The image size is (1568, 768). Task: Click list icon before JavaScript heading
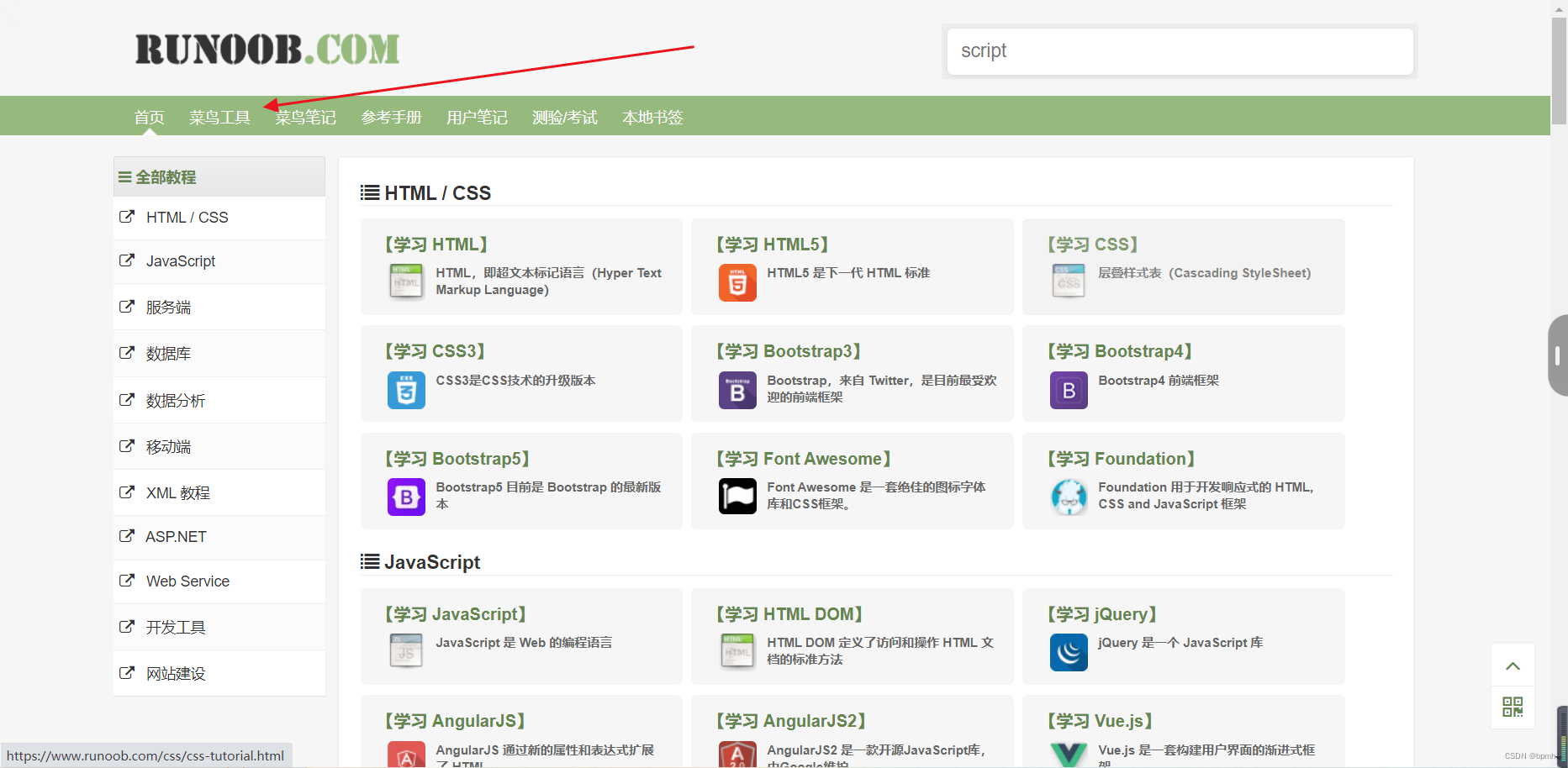[x=370, y=562]
